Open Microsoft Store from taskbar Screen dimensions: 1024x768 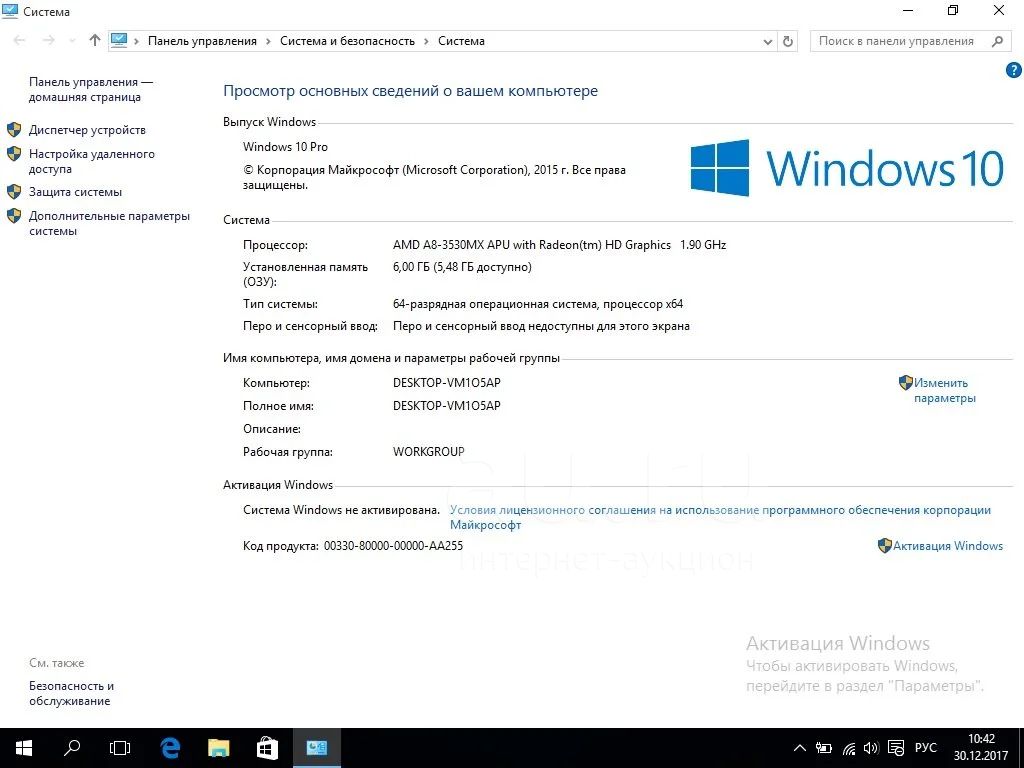coord(267,748)
